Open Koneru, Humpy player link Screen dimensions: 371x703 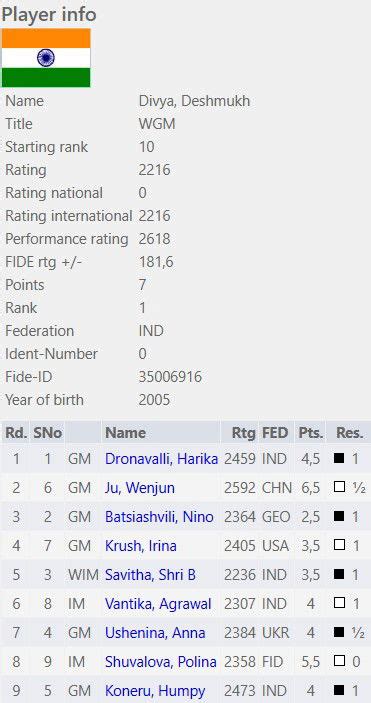[155, 691]
